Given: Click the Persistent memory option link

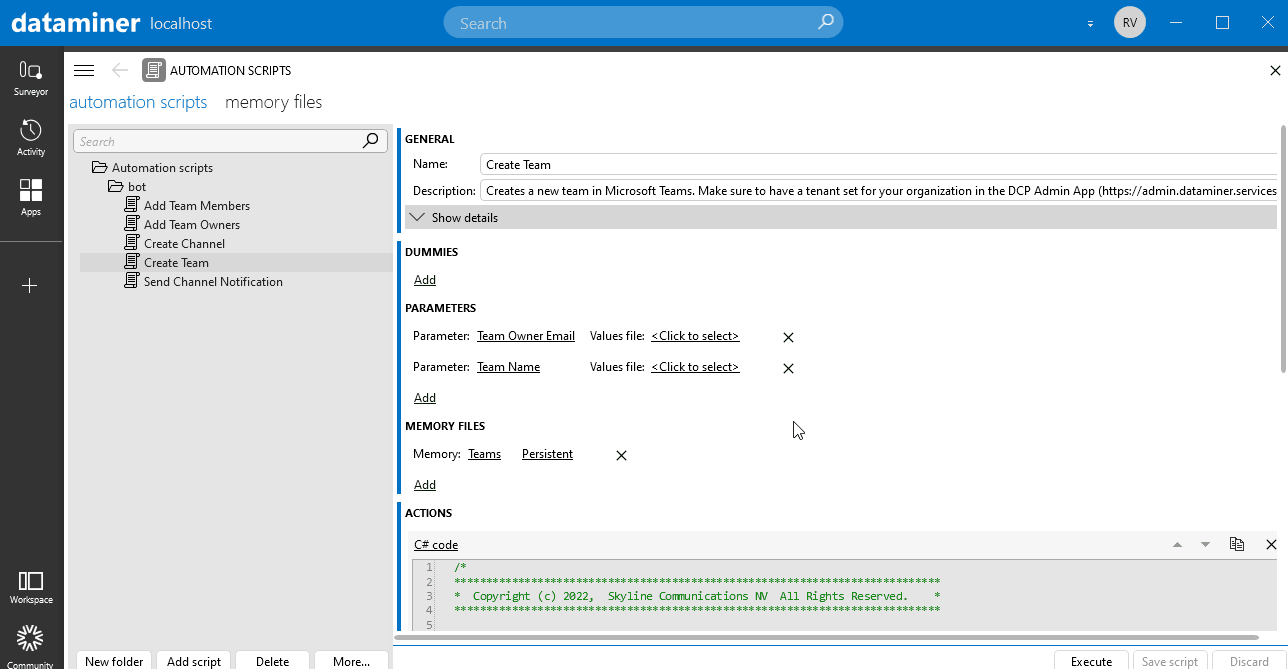Looking at the screenshot, I should click(x=547, y=454).
